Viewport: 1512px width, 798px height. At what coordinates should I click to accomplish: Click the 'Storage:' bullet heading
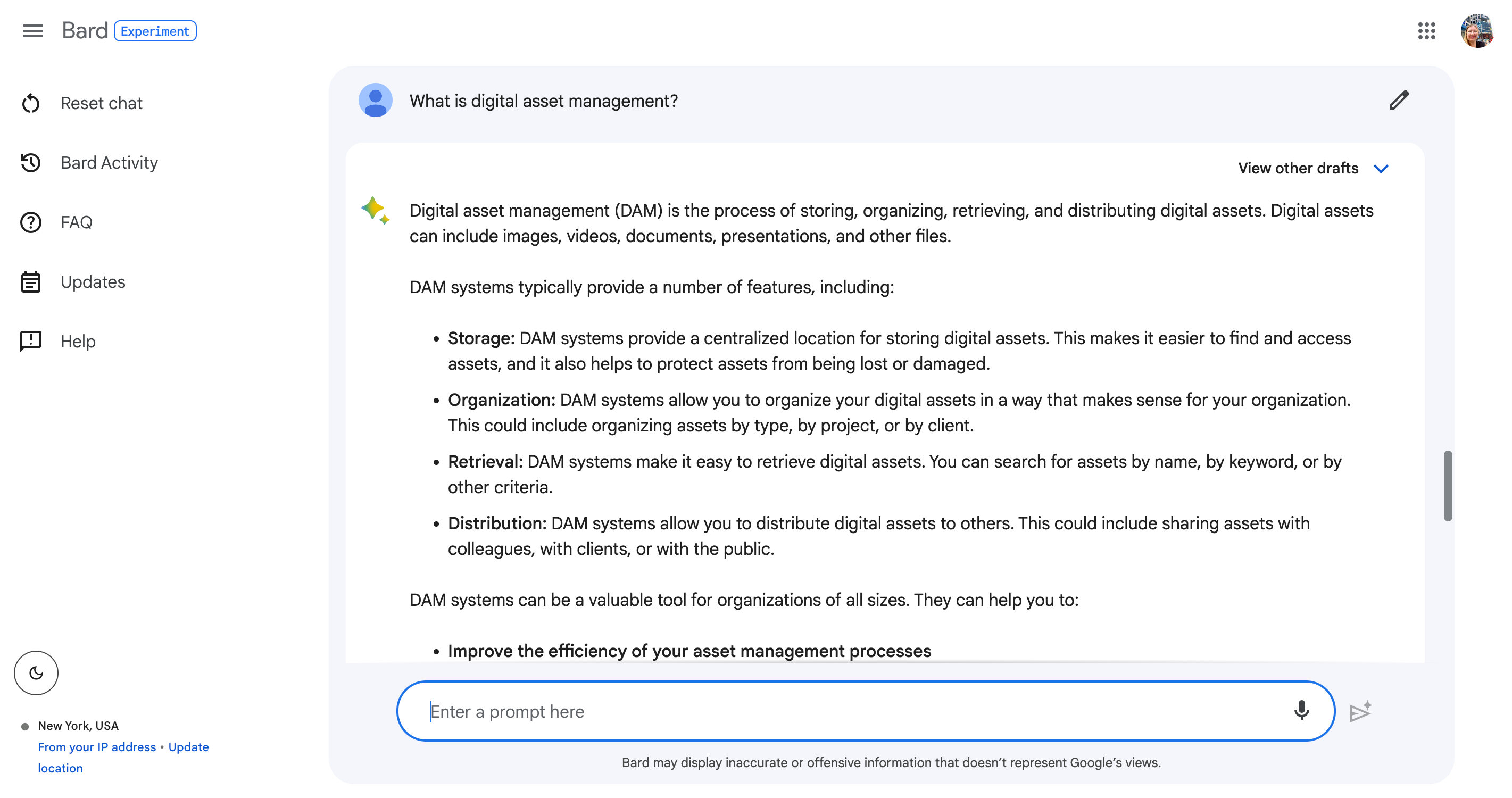tap(481, 338)
